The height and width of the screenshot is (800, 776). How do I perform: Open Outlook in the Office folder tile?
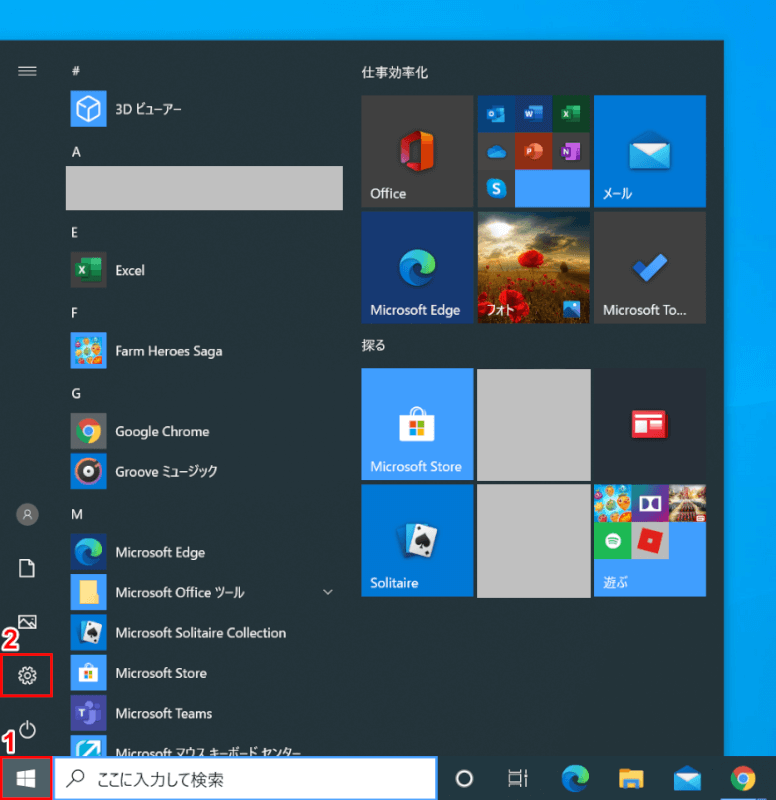point(496,114)
